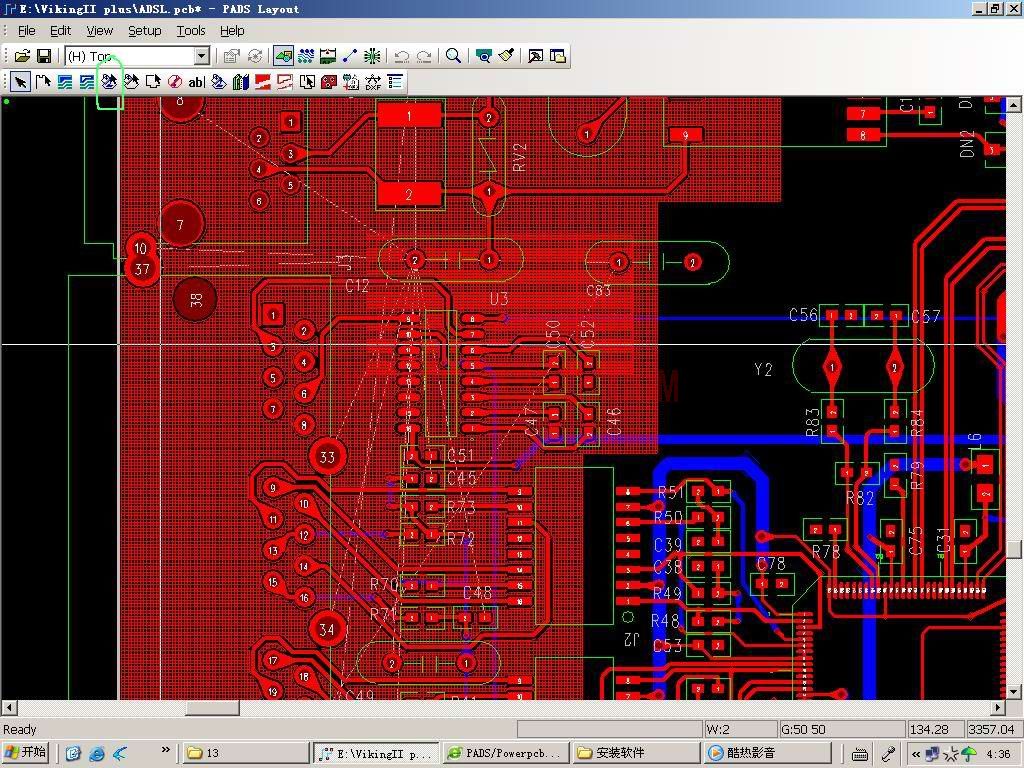
Task: Open the Tools menu
Action: 191,31
